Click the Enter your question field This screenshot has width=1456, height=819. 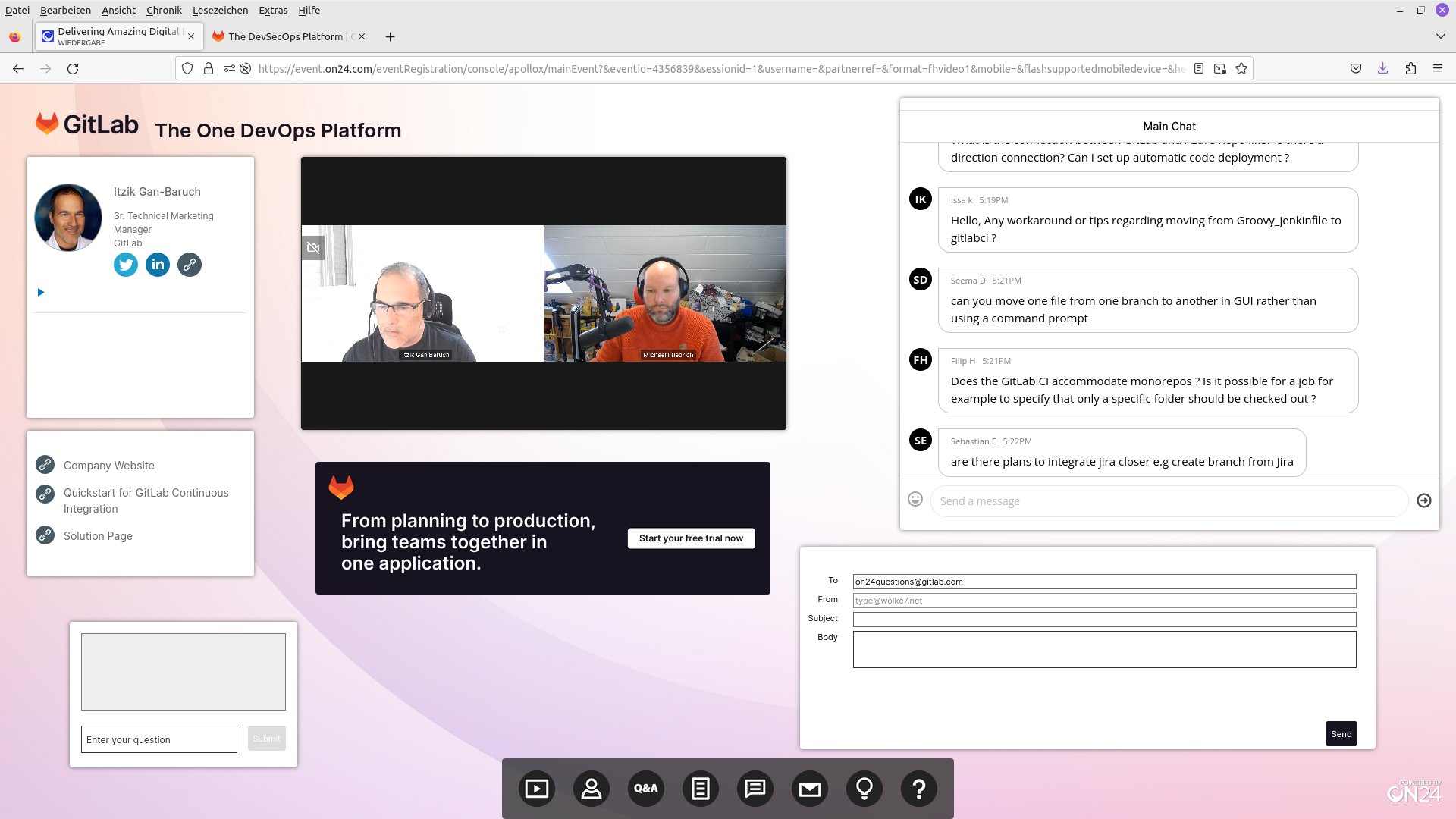159,739
